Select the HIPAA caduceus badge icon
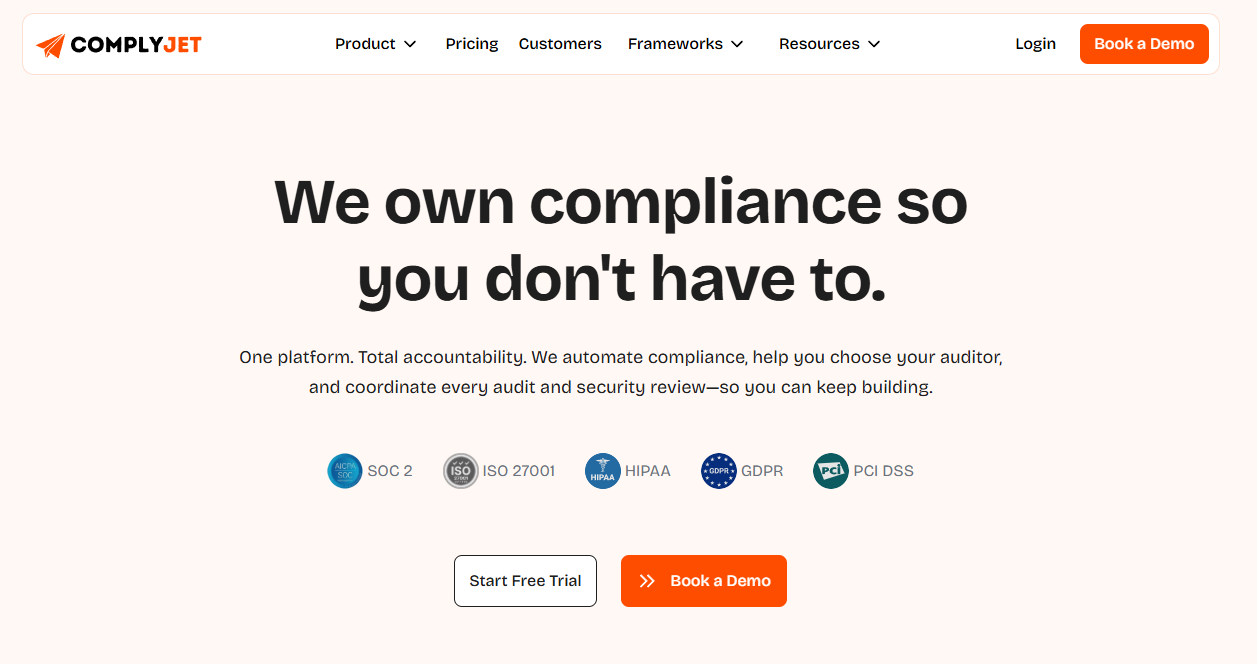The width and height of the screenshot is (1257, 664). coord(601,470)
